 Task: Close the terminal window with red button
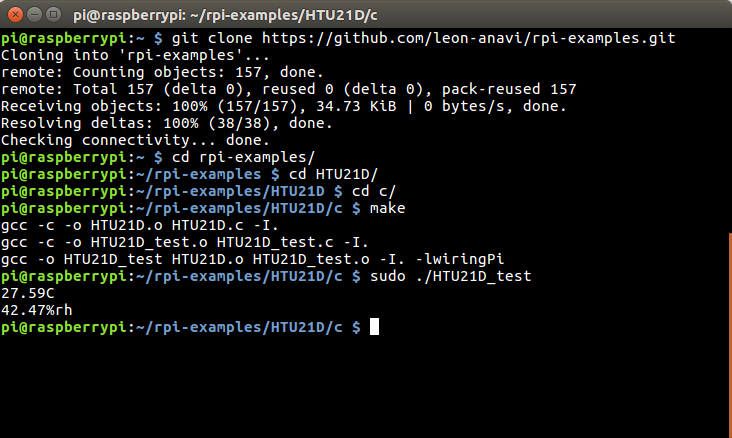(15, 15)
